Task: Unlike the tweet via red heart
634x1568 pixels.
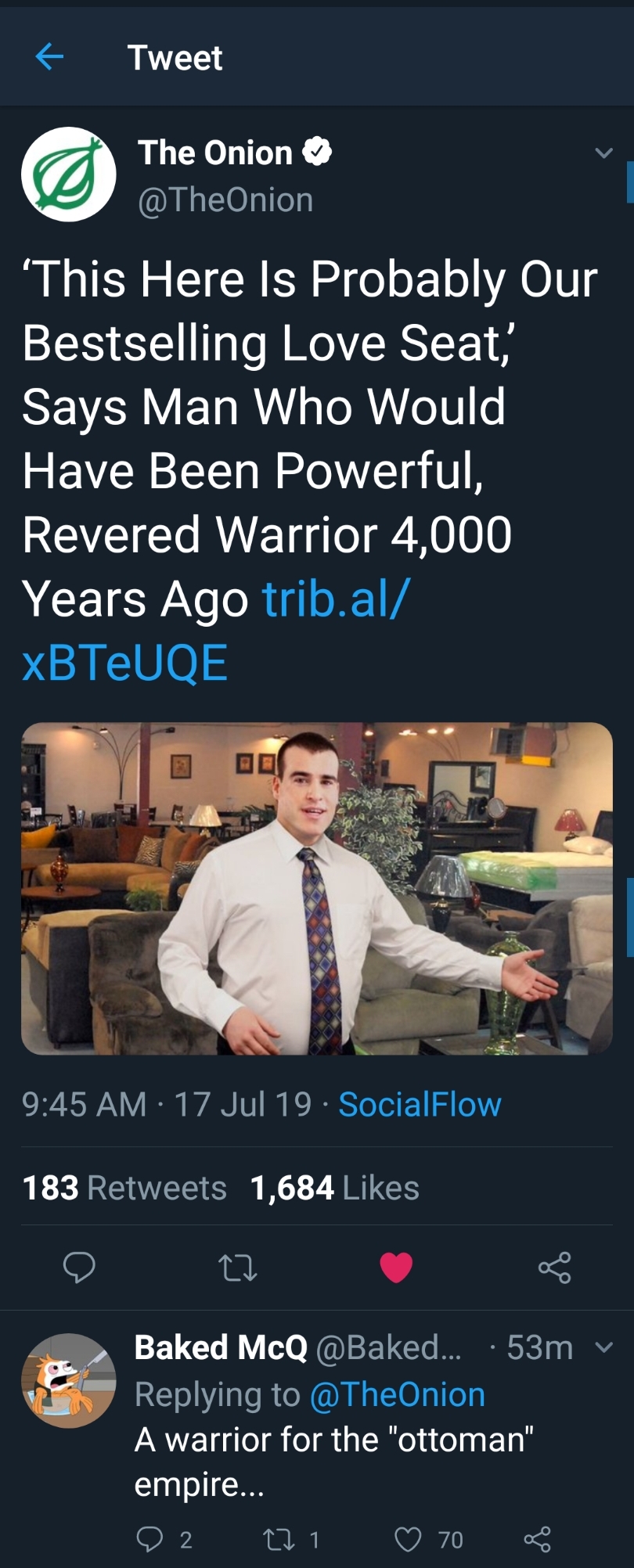Action: pyautogui.click(x=396, y=1268)
